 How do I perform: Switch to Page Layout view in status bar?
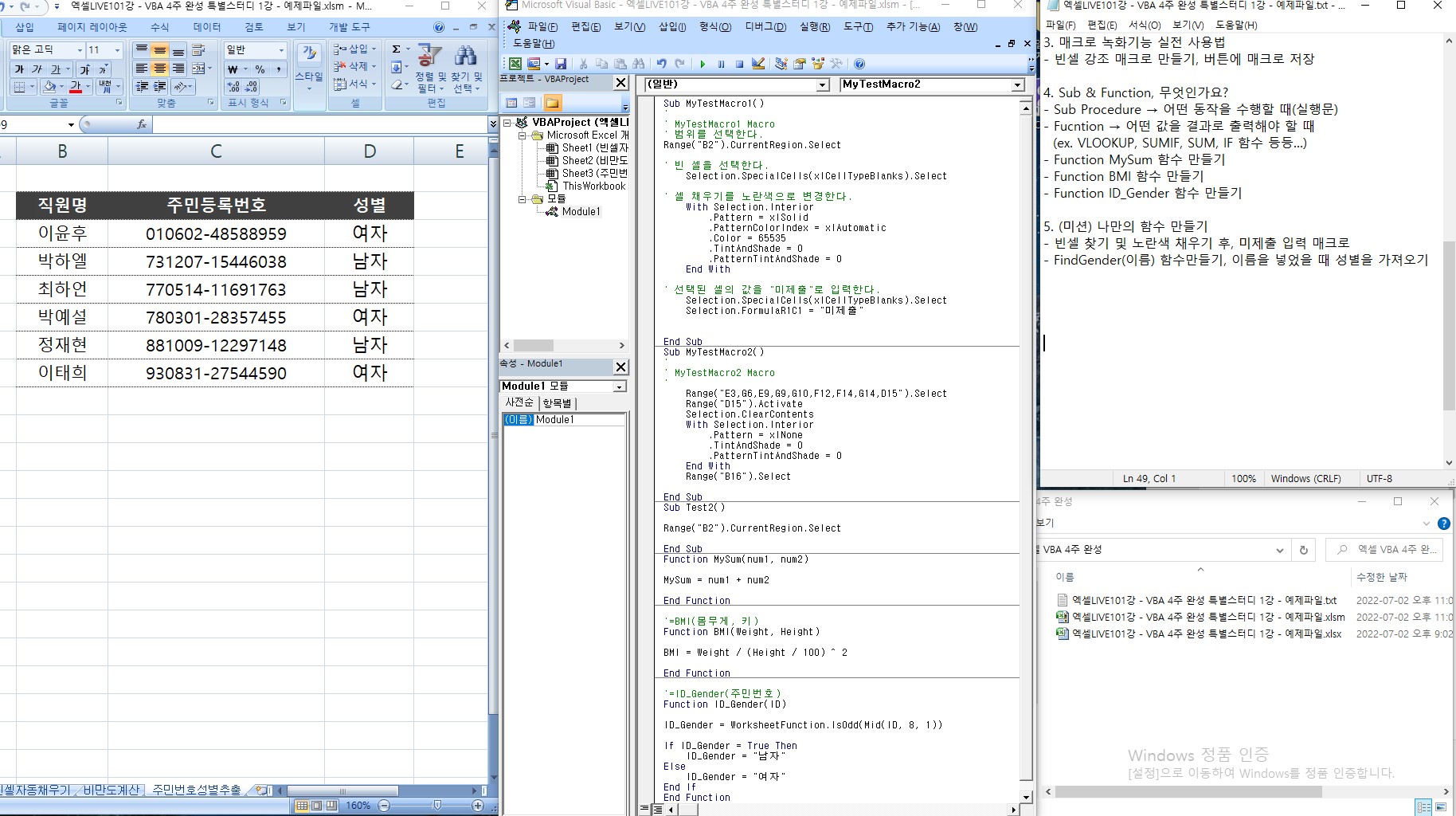click(316, 806)
